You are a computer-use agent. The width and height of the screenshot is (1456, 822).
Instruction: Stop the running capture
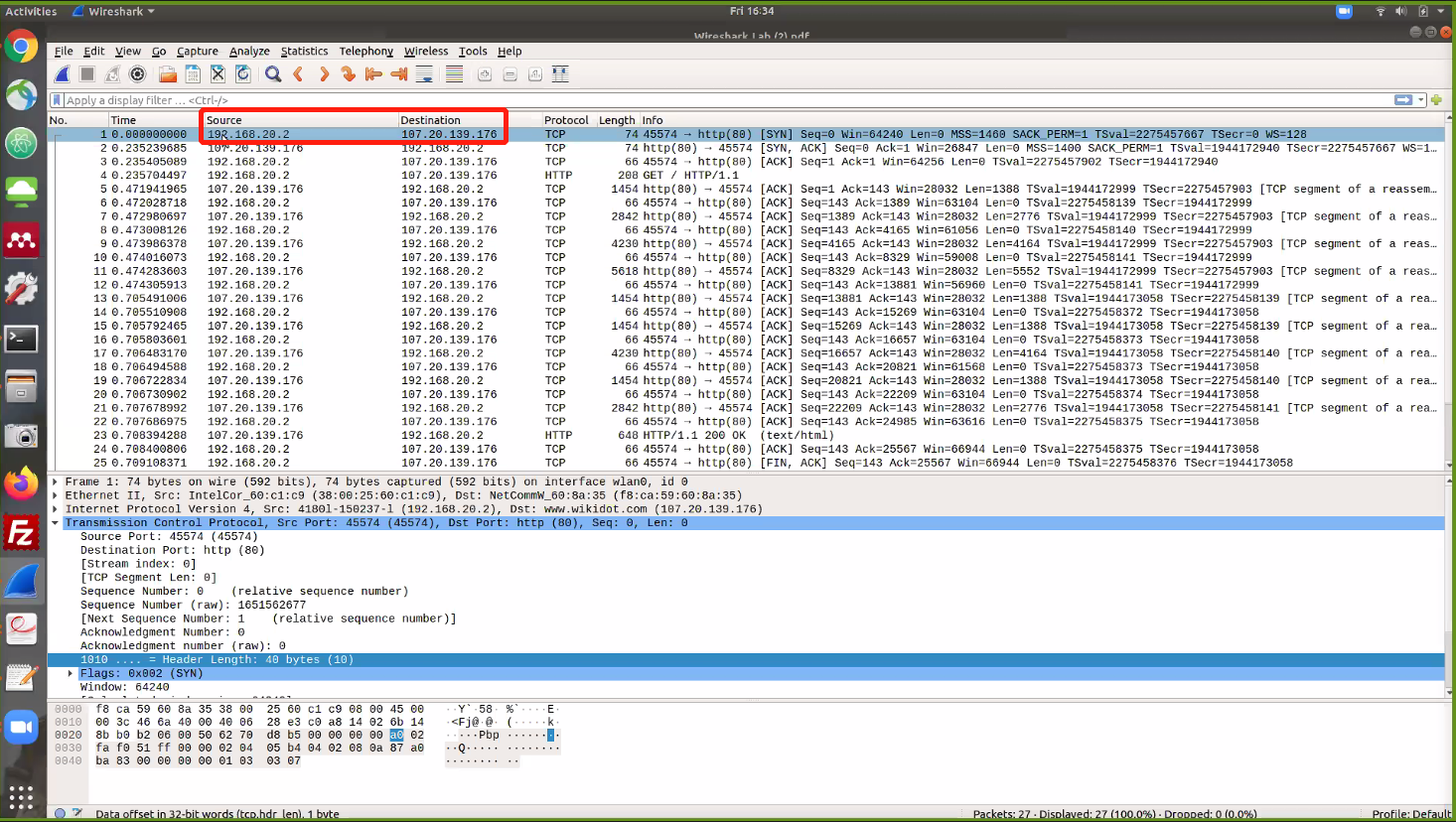coord(87,74)
